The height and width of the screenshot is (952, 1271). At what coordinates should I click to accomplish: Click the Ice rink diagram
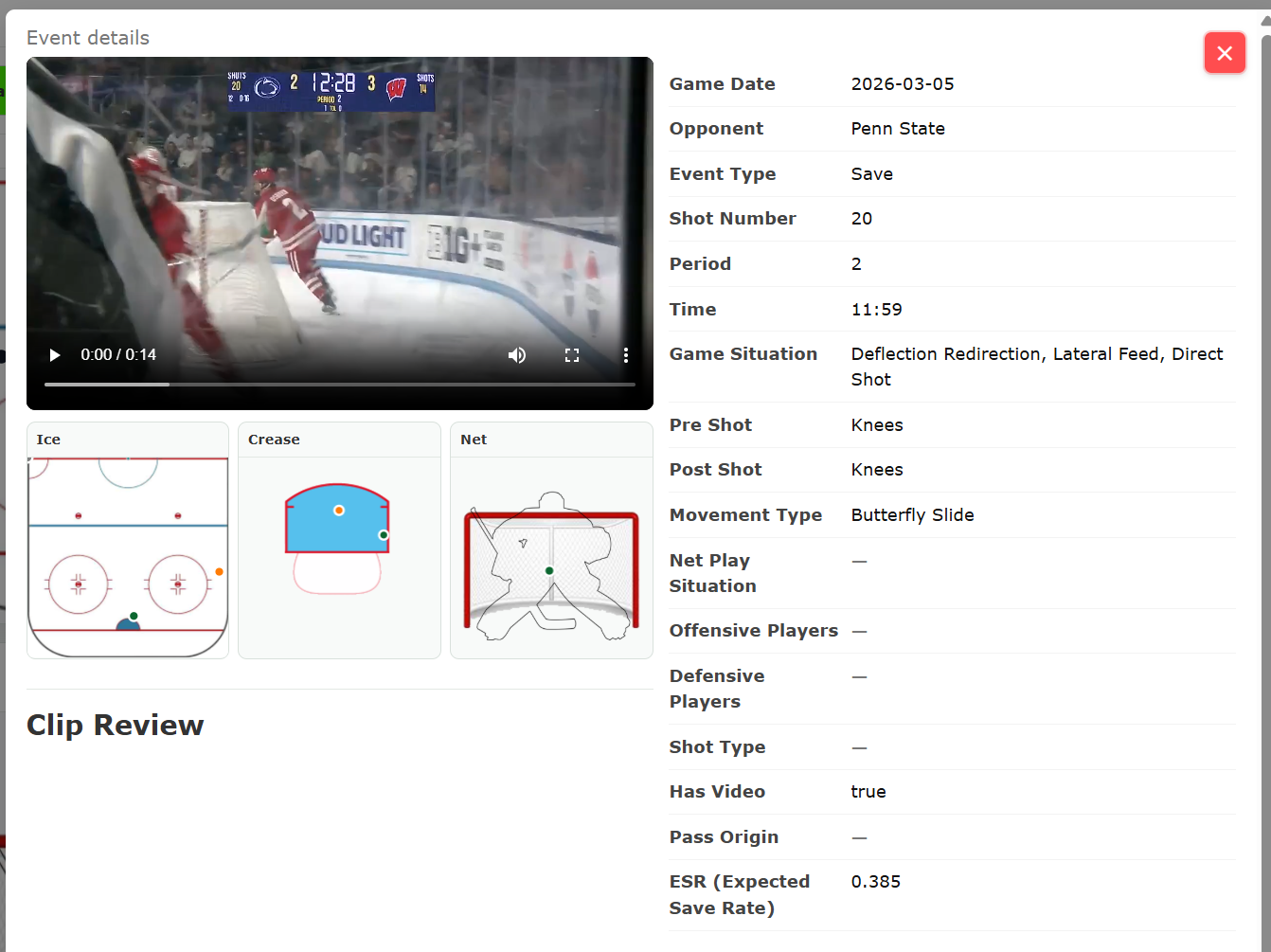click(128, 558)
